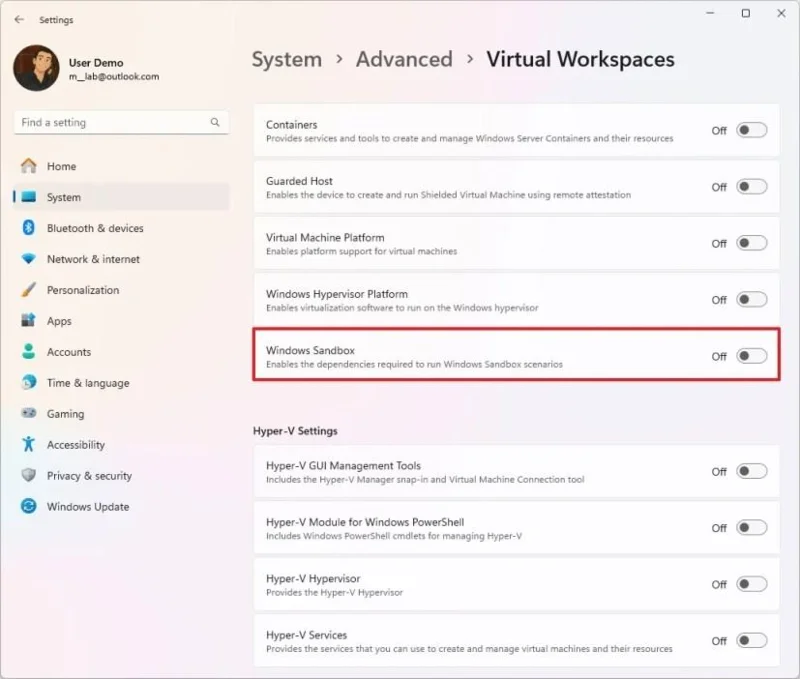Click the Hyper-V Settings heading
This screenshot has width=800, height=679.
(295, 431)
